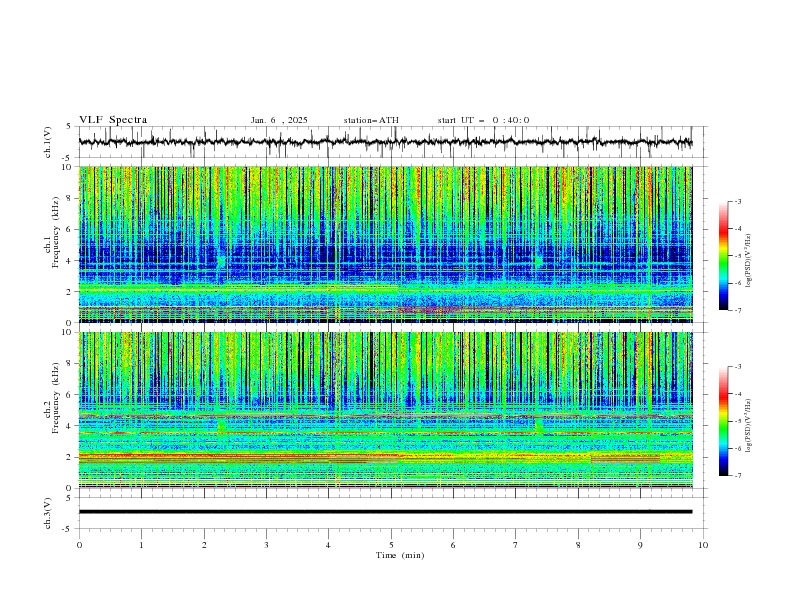Click the 'ch.3(V)' axis label
792x612 pixels.
coord(48,513)
